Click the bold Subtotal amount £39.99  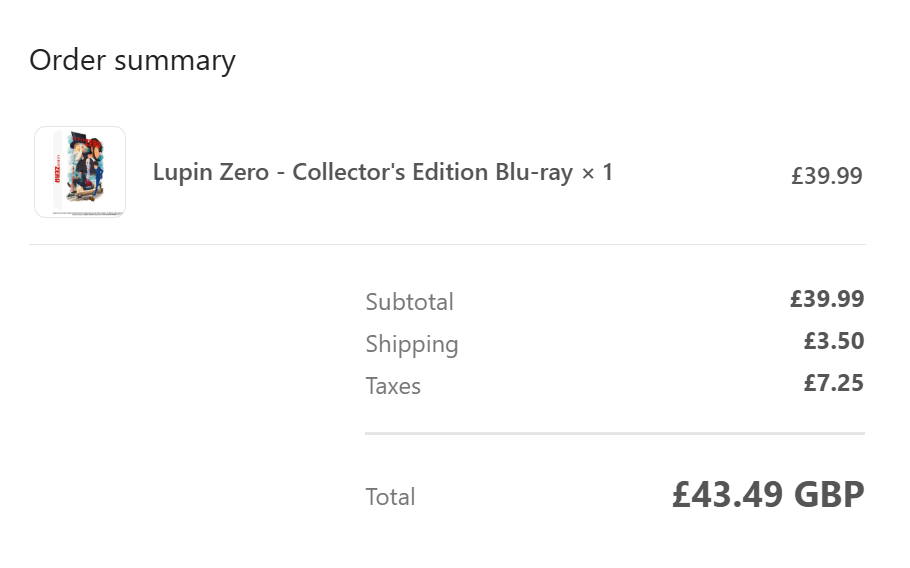click(826, 299)
